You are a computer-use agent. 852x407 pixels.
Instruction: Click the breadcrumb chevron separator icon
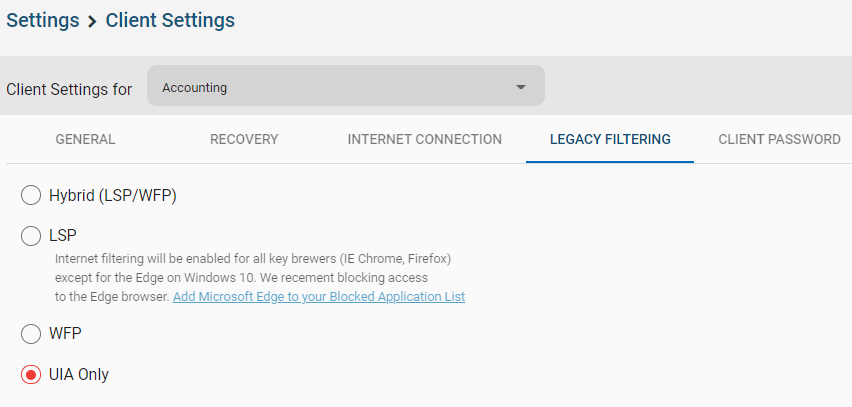point(92,22)
